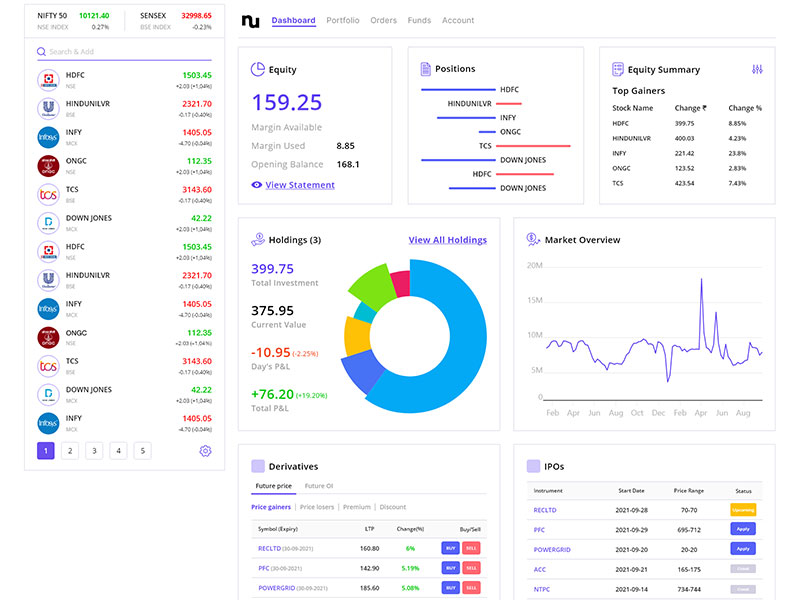The image size is (800, 600).
Task: Open the View All Holdings link
Action: coord(447,240)
